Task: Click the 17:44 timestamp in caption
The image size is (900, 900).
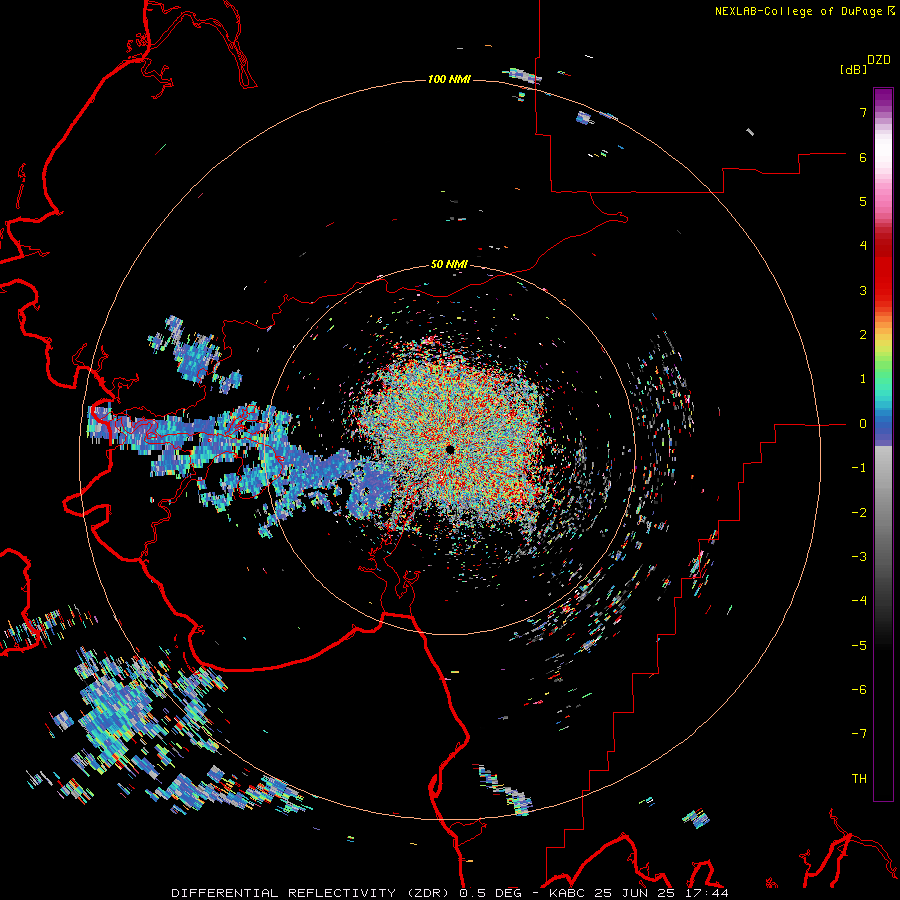Action: [x=707, y=893]
